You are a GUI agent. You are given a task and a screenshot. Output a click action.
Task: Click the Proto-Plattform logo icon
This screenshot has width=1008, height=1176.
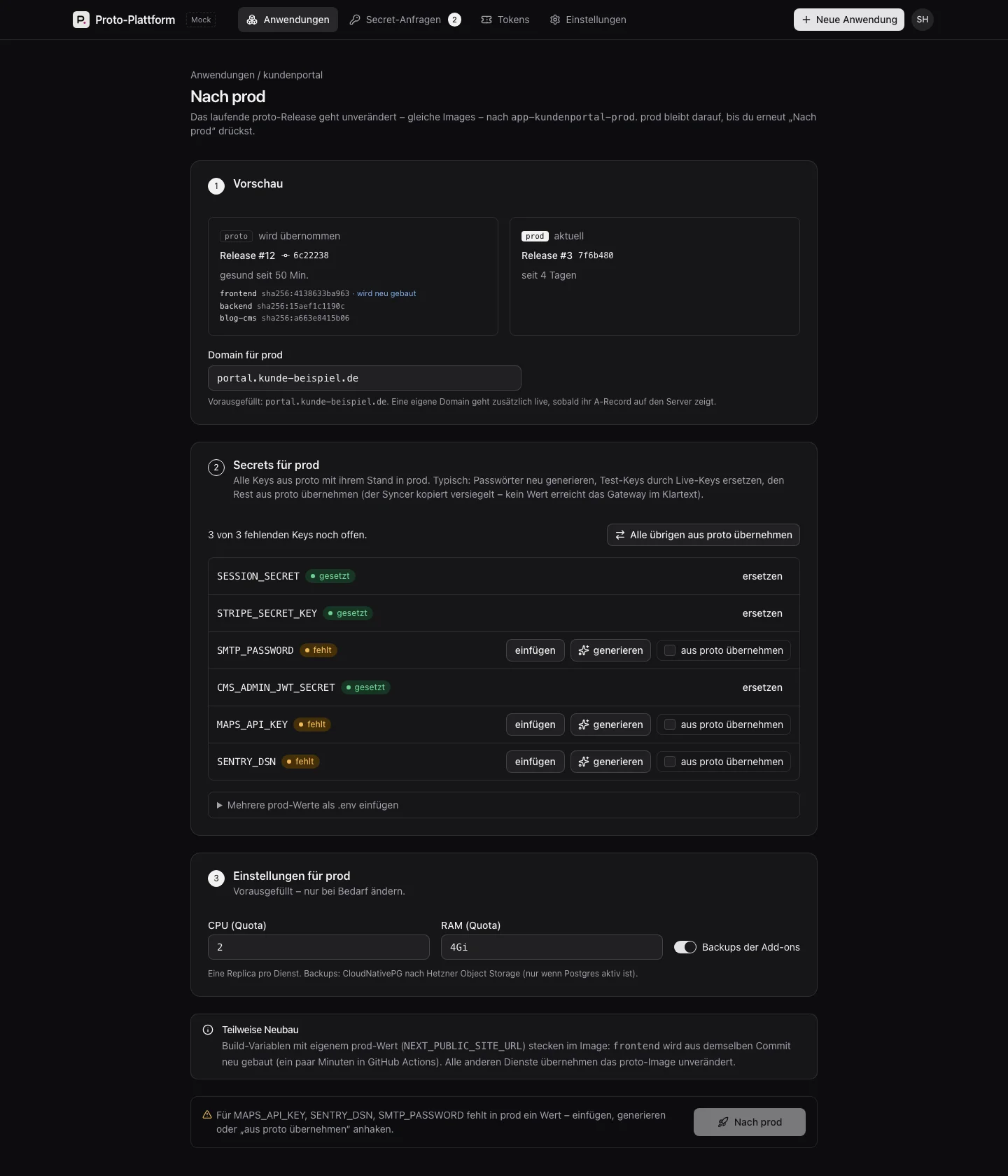pos(81,20)
